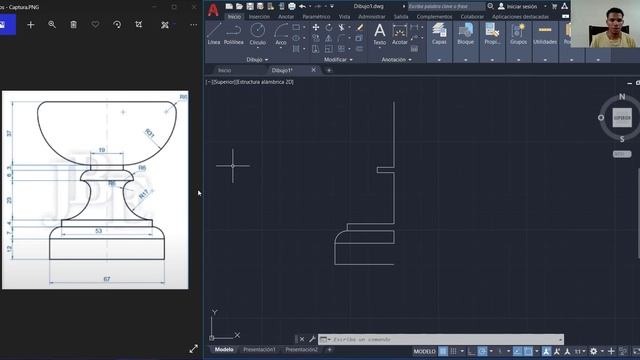Open the Propiedades panel button
This screenshot has width=640, height=360.
point(492,33)
